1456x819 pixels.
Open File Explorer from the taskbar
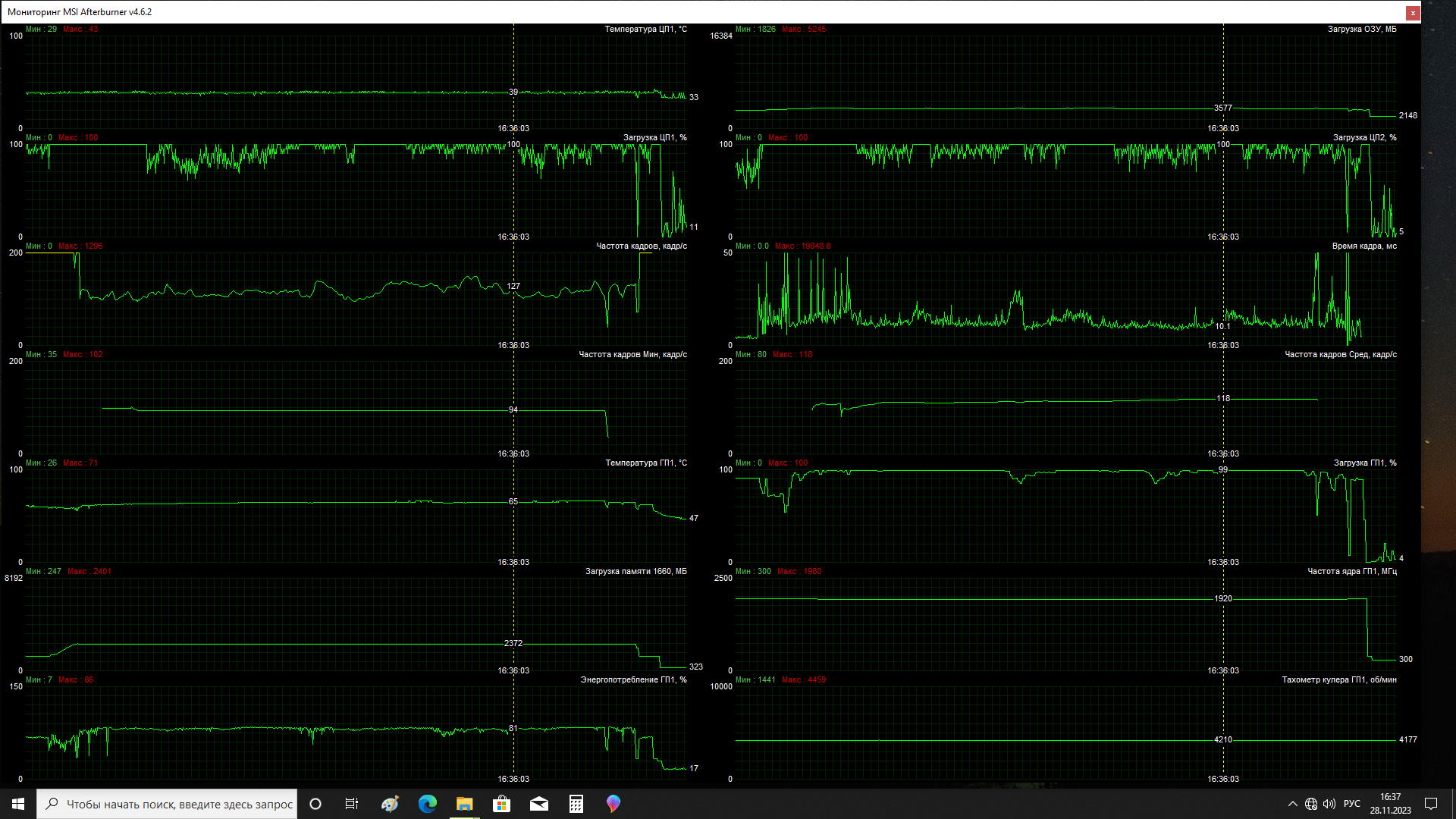coord(464,804)
